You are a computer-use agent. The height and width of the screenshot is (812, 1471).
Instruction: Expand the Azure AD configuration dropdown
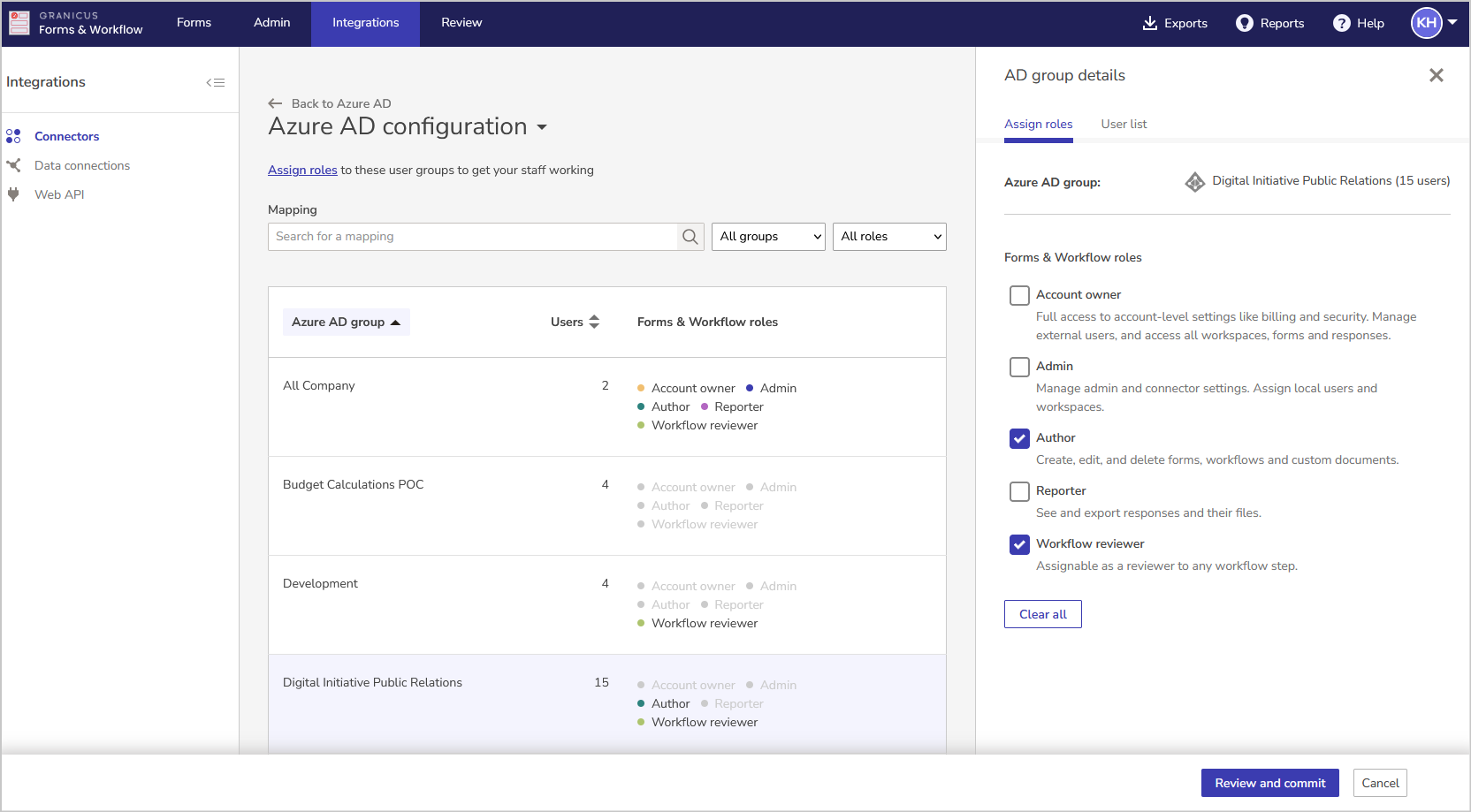(x=542, y=127)
